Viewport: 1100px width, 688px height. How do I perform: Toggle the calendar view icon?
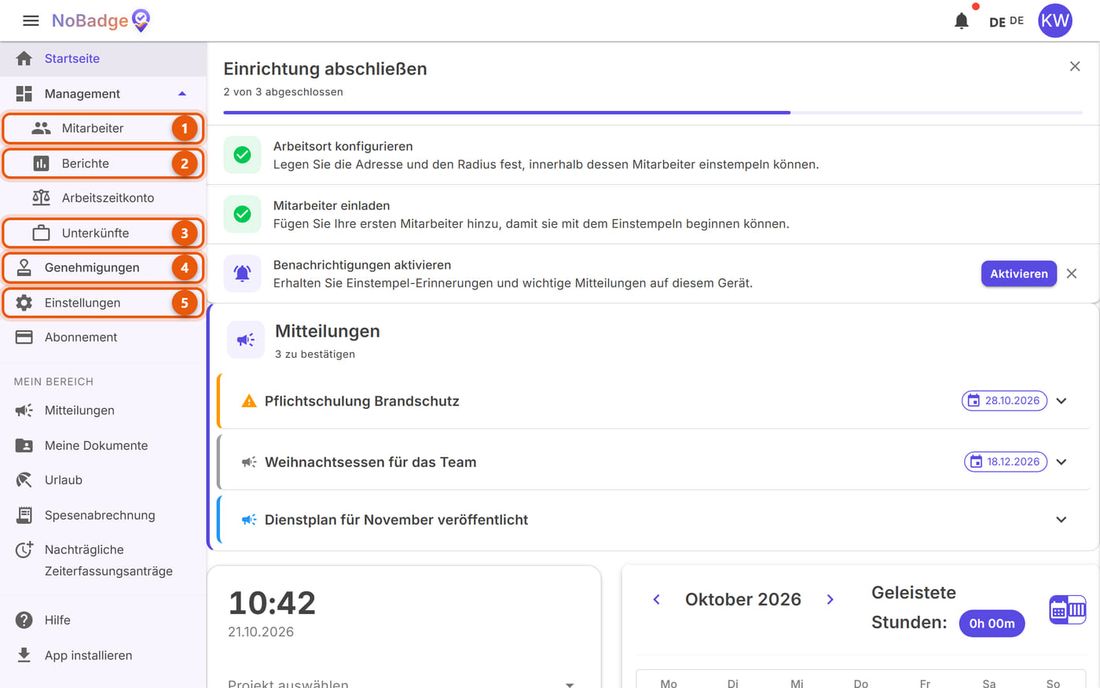point(1067,609)
